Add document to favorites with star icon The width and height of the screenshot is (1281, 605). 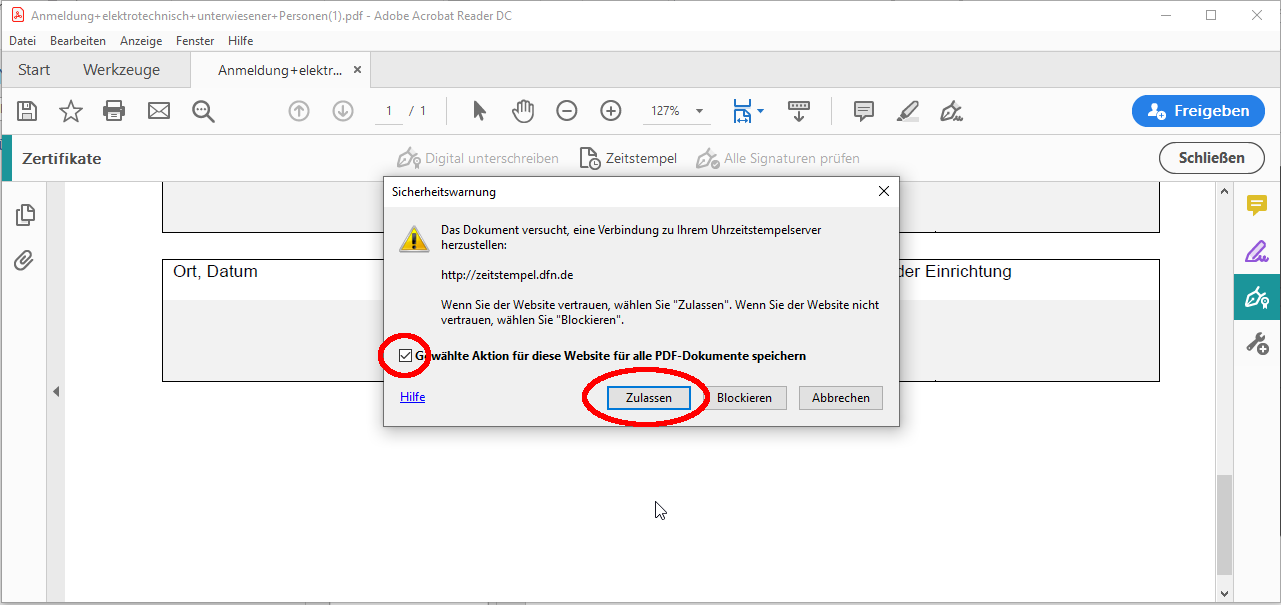(71, 111)
